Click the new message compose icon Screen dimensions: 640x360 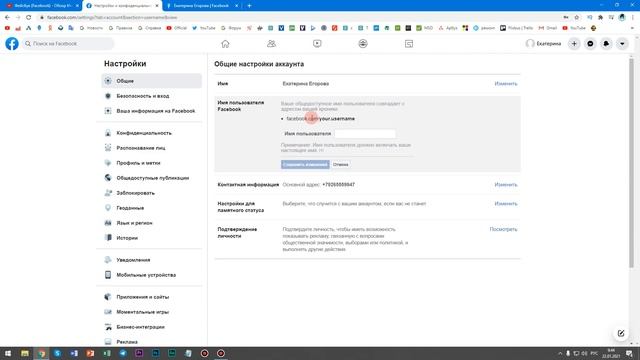coord(621,333)
